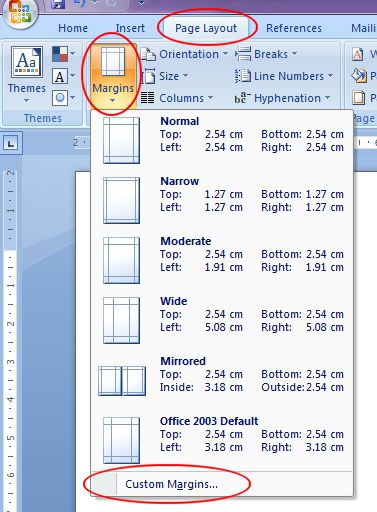This screenshot has height=512, width=377.
Task: Select the Moderate margin preset
Action: (x=222, y=260)
